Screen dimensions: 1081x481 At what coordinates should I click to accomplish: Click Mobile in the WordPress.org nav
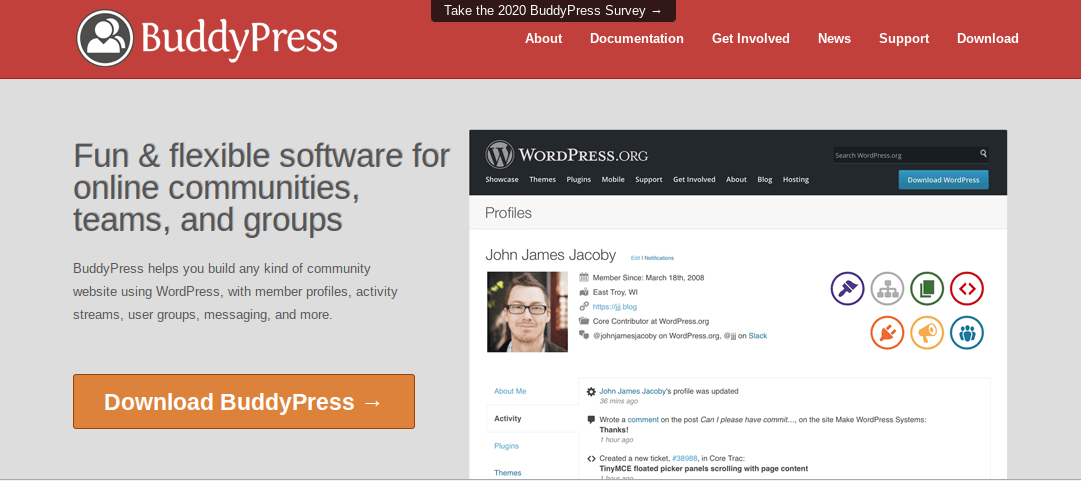coord(613,179)
